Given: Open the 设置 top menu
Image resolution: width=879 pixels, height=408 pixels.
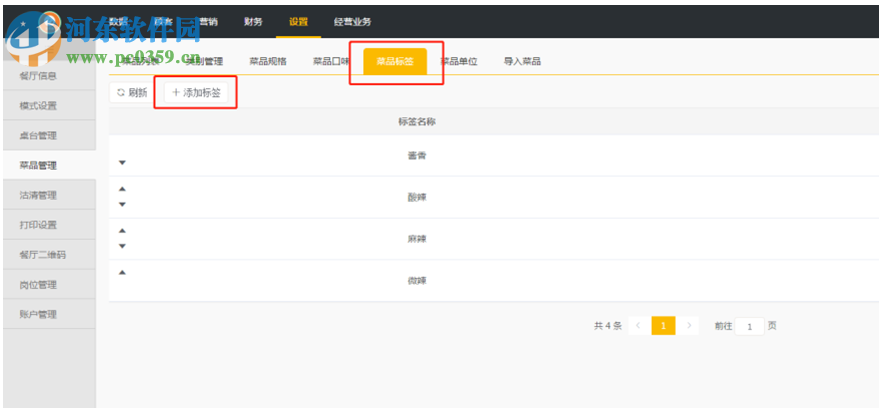Looking at the screenshot, I should pyautogui.click(x=298, y=22).
